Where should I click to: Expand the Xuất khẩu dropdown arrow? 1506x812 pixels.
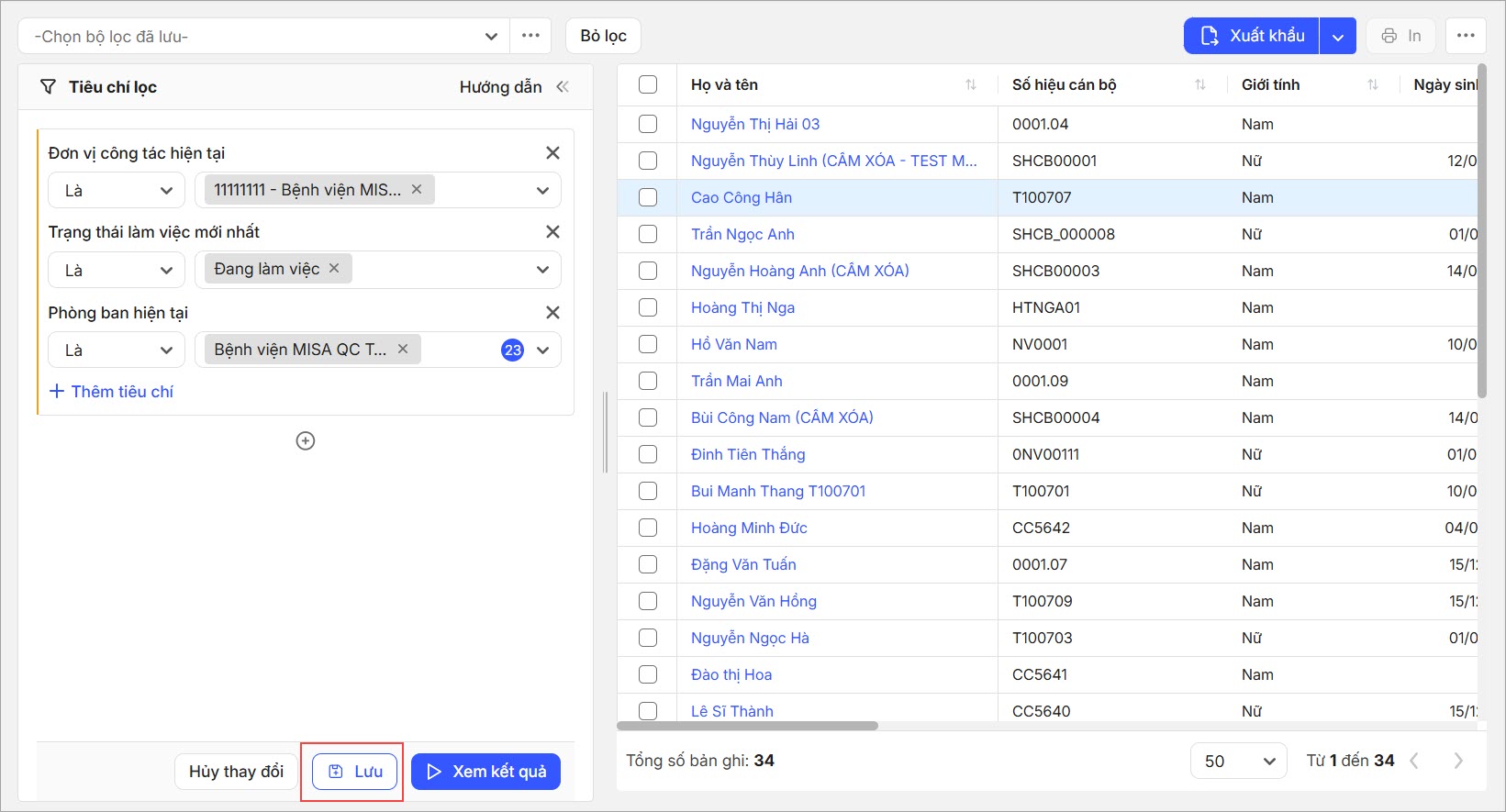tap(1338, 37)
